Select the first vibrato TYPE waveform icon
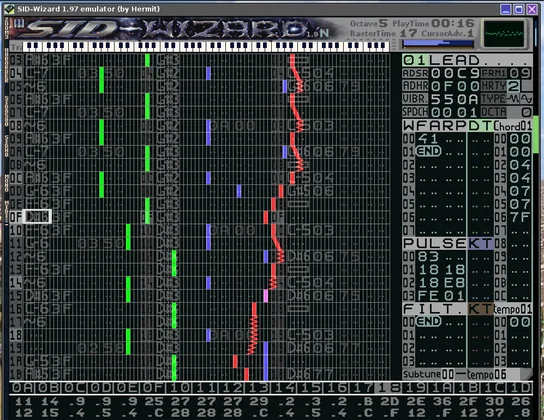This screenshot has height=420, width=544. point(513,99)
